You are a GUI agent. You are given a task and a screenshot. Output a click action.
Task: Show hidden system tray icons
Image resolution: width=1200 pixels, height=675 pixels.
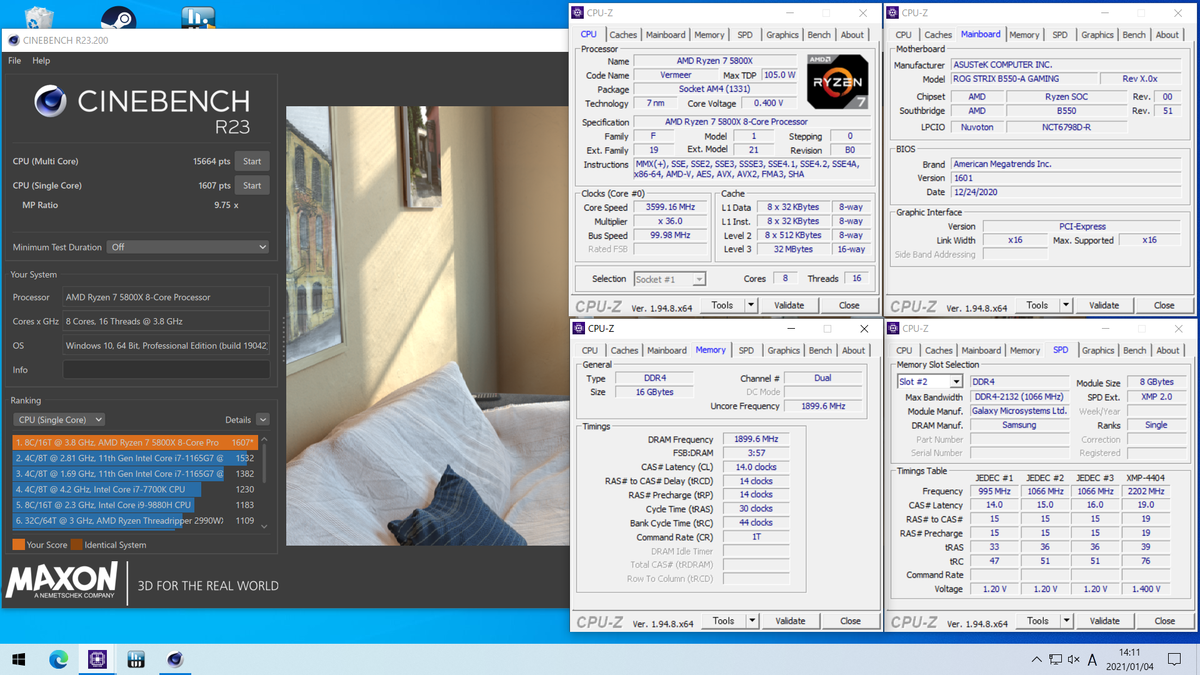[1036, 659]
